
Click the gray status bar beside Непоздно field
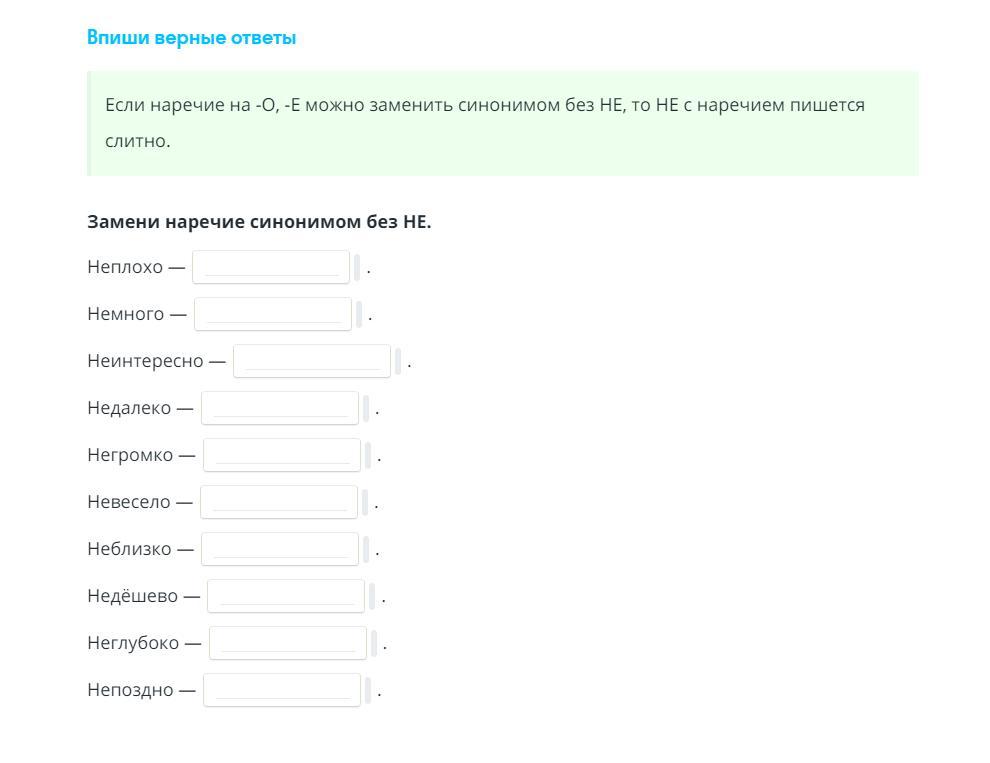(x=368, y=690)
